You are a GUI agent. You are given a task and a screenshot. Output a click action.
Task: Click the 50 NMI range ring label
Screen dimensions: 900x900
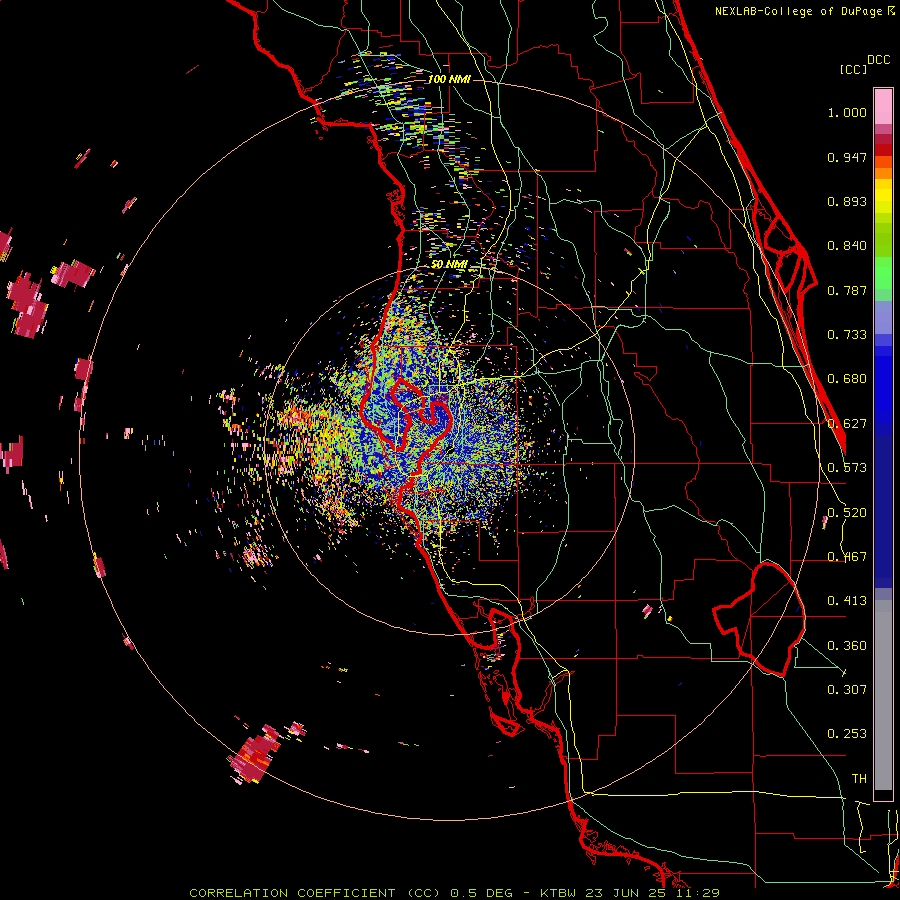coord(449,264)
